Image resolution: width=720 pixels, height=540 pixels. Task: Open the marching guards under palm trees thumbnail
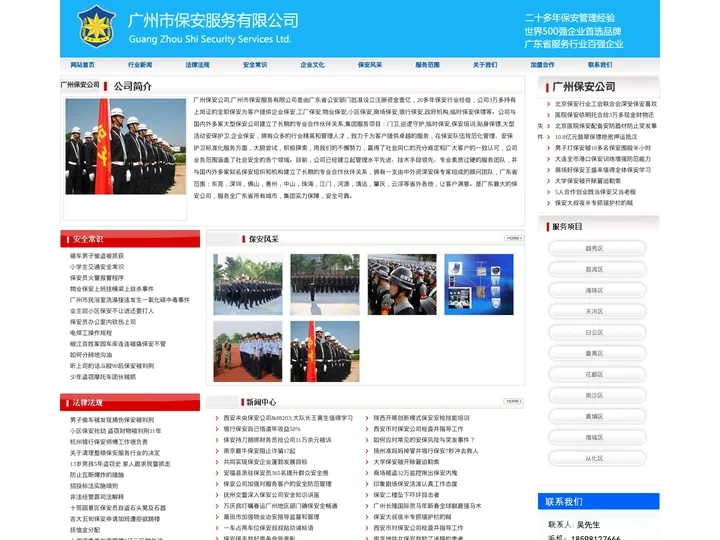(248, 284)
